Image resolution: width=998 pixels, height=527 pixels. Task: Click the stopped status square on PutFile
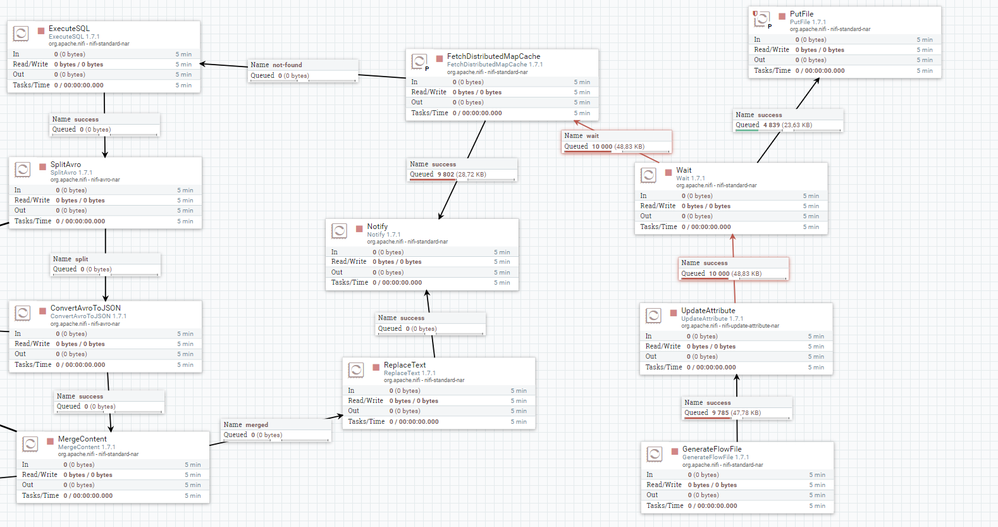782,16
